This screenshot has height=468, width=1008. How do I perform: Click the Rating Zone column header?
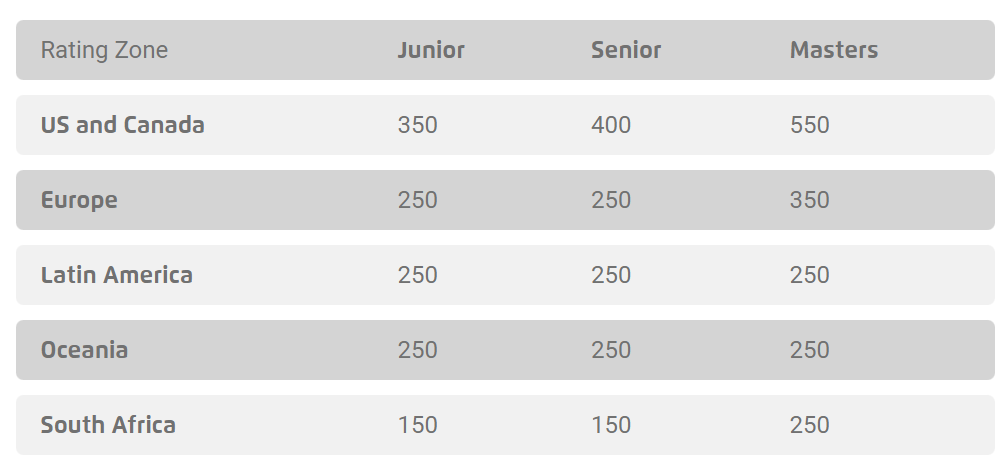[x=104, y=50]
